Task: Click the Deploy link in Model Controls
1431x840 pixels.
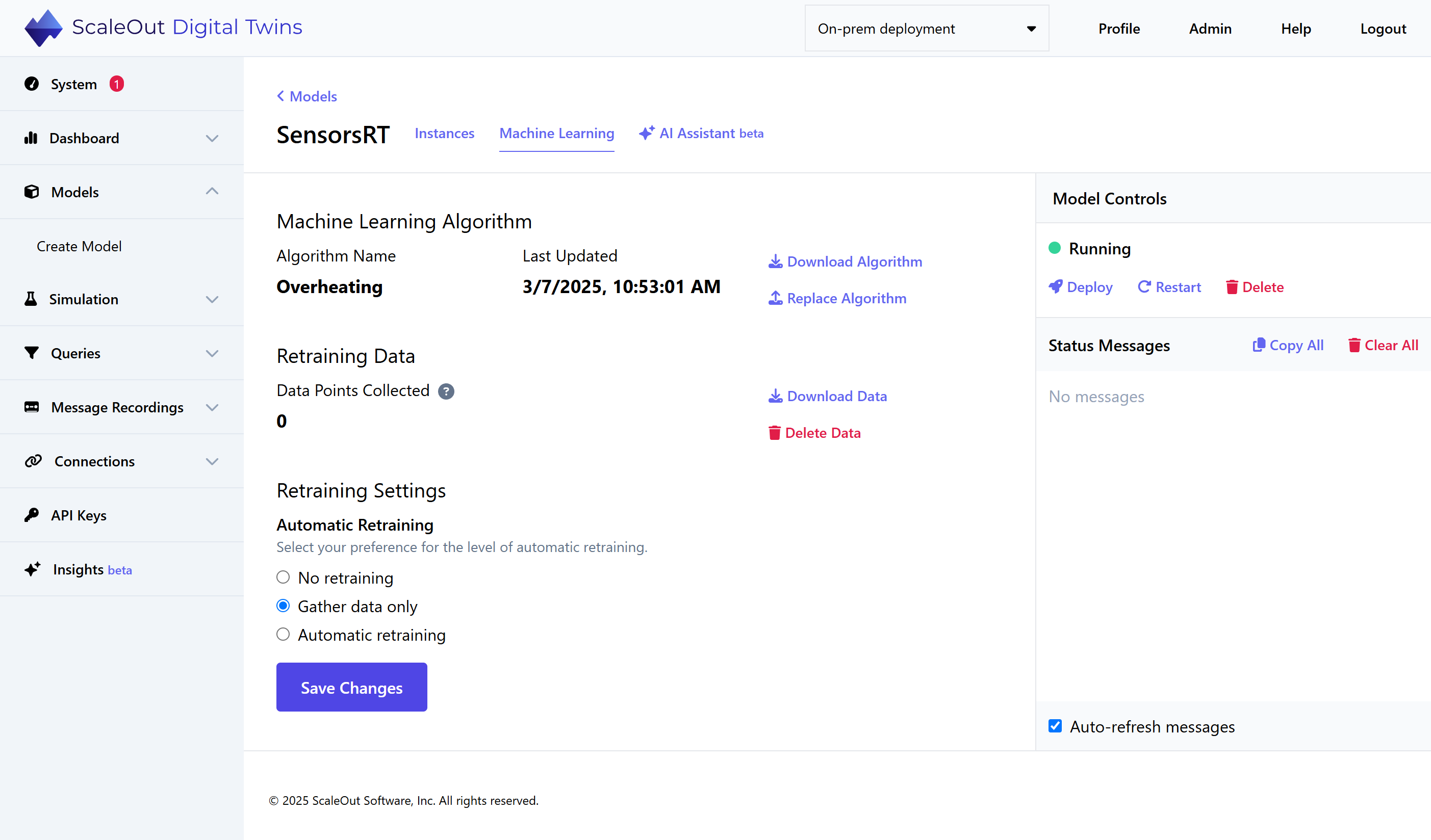Action: pyautogui.click(x=1080, y=286)
